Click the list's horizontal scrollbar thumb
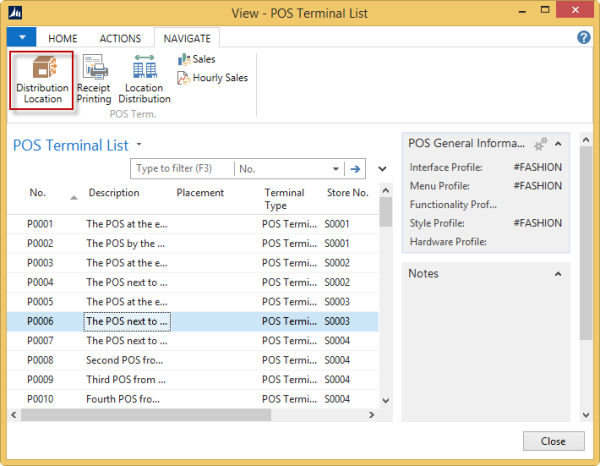This screenshot has height=466, width=600. click(x=146, y=415)
